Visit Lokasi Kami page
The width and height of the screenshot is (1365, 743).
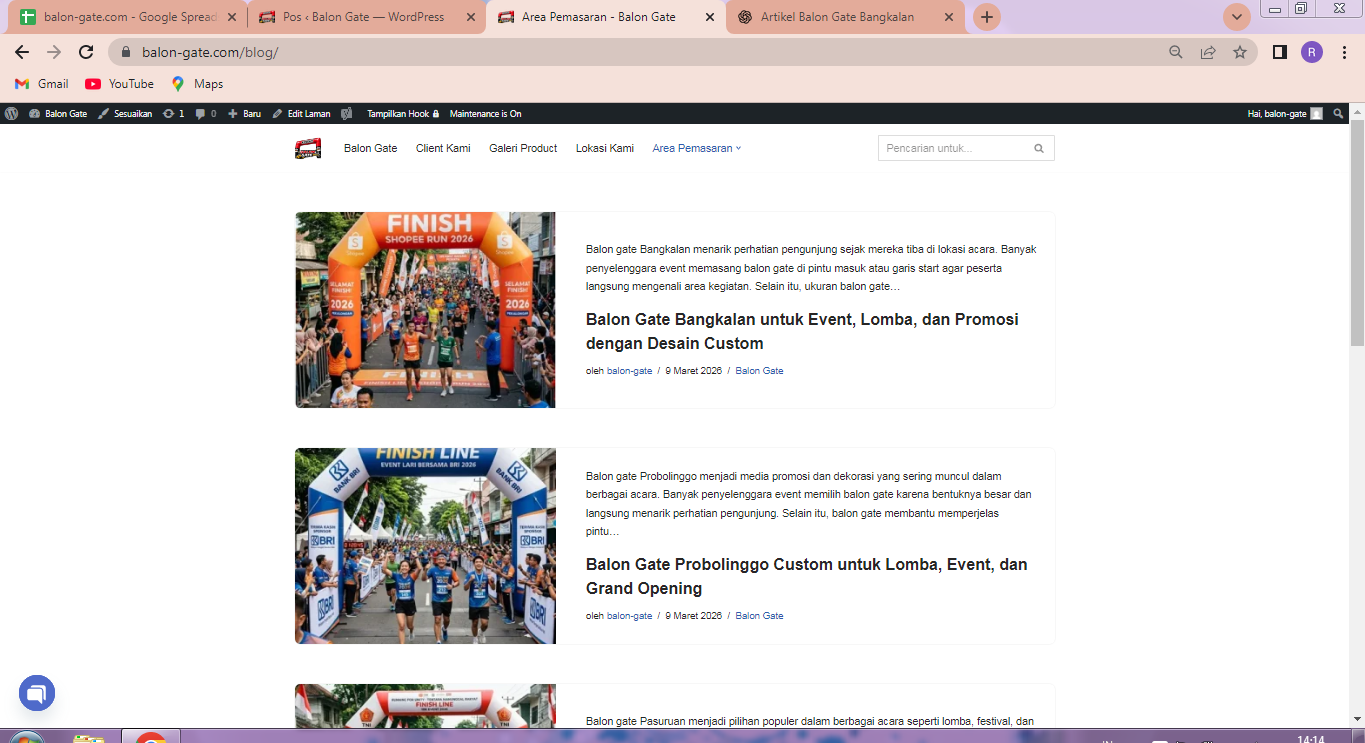click(605, 148)
